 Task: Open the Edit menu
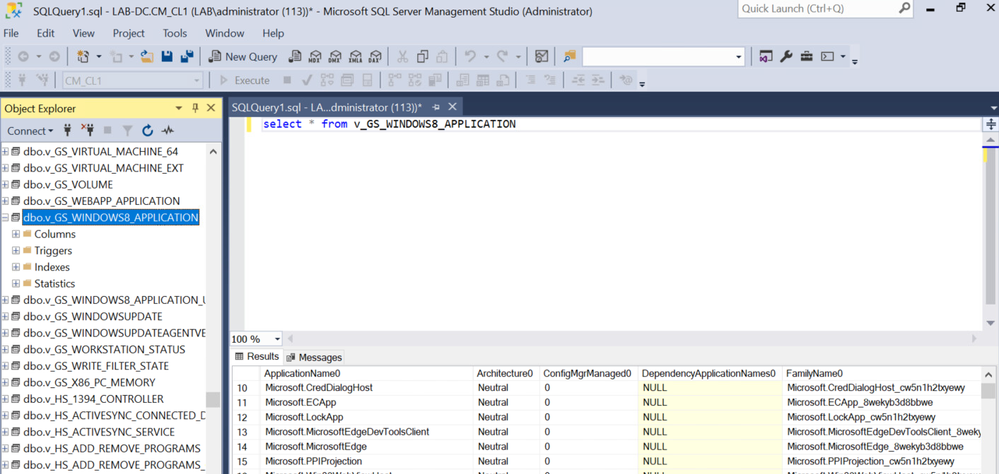(x=45, y=33)
